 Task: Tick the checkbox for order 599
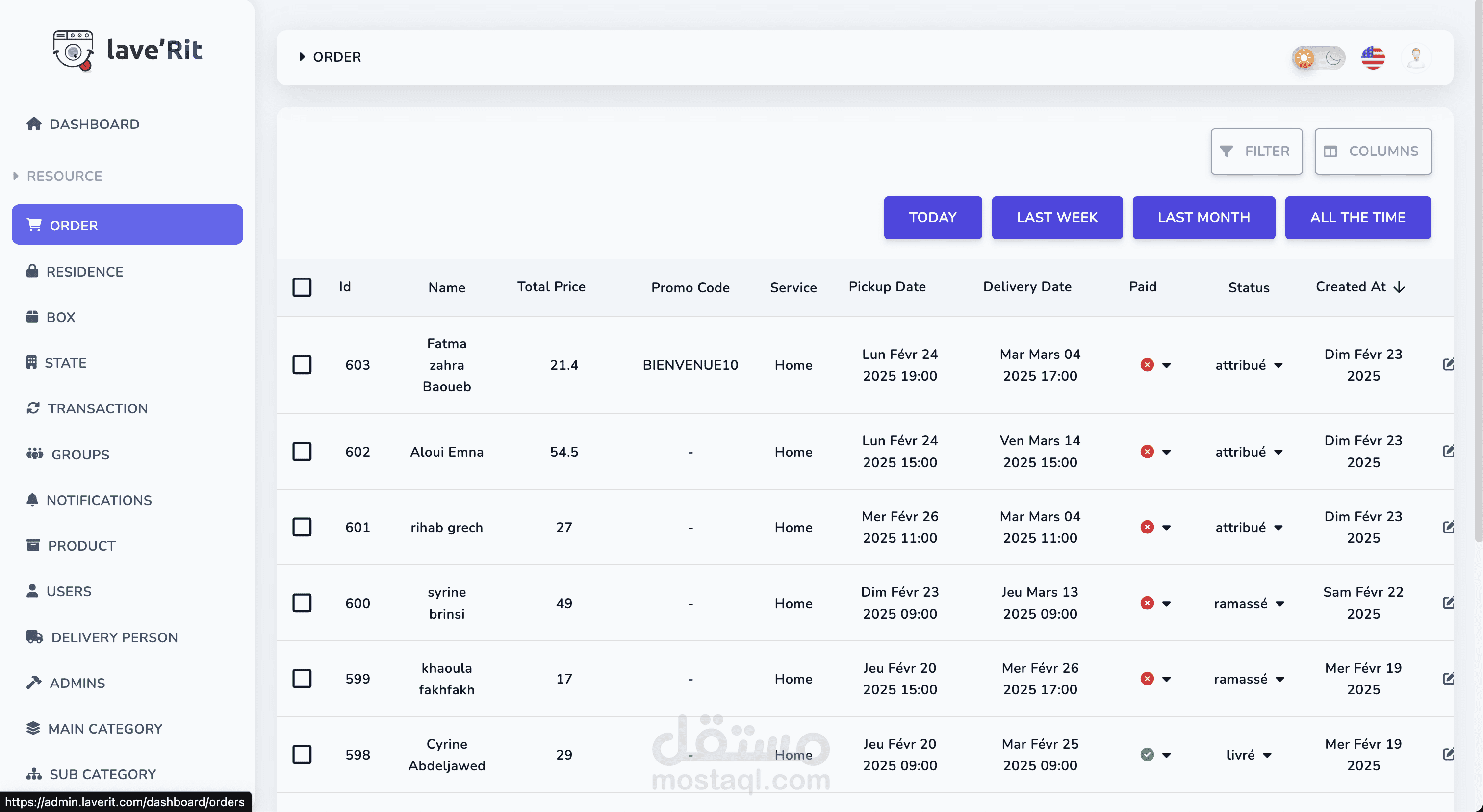(302, 679)
